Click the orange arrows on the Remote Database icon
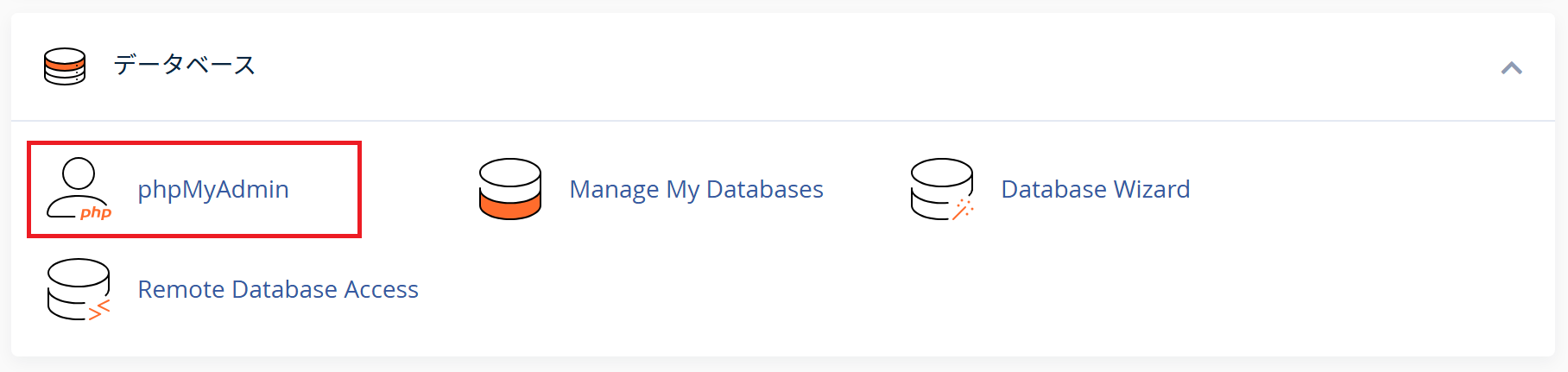 point(100,310)
